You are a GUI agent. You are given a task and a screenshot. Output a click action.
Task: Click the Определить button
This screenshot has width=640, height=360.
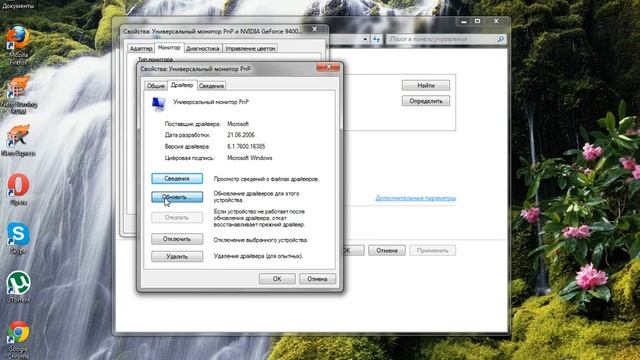pos(426,101)
